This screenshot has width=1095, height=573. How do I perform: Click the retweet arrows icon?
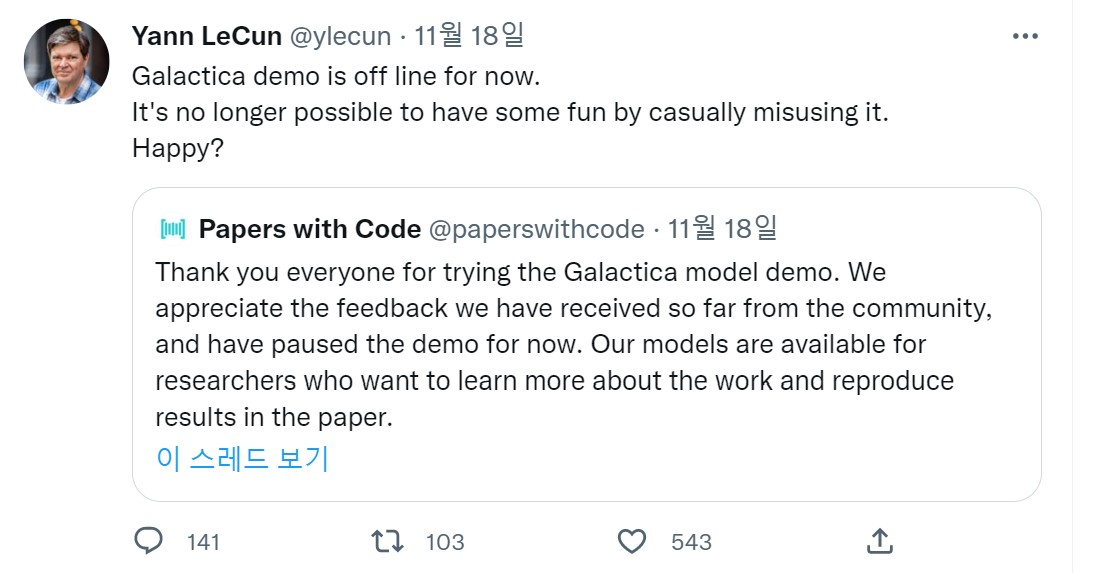coord(387,541)
